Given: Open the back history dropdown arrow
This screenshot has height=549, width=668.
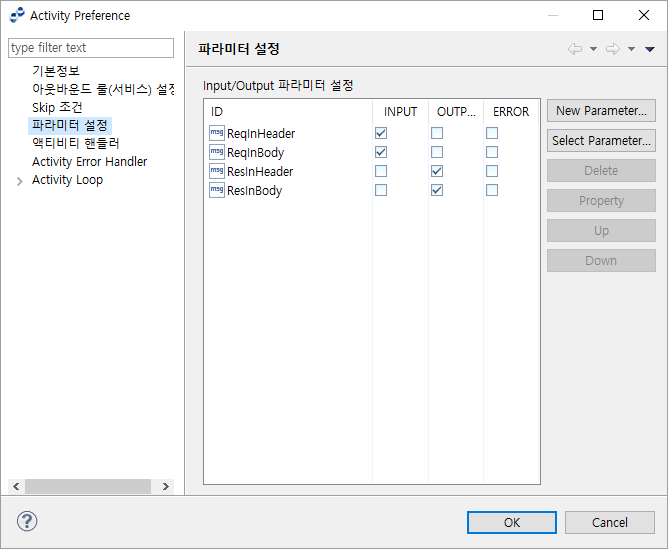Looking at the screenshot, I should (x=593, y=49).
